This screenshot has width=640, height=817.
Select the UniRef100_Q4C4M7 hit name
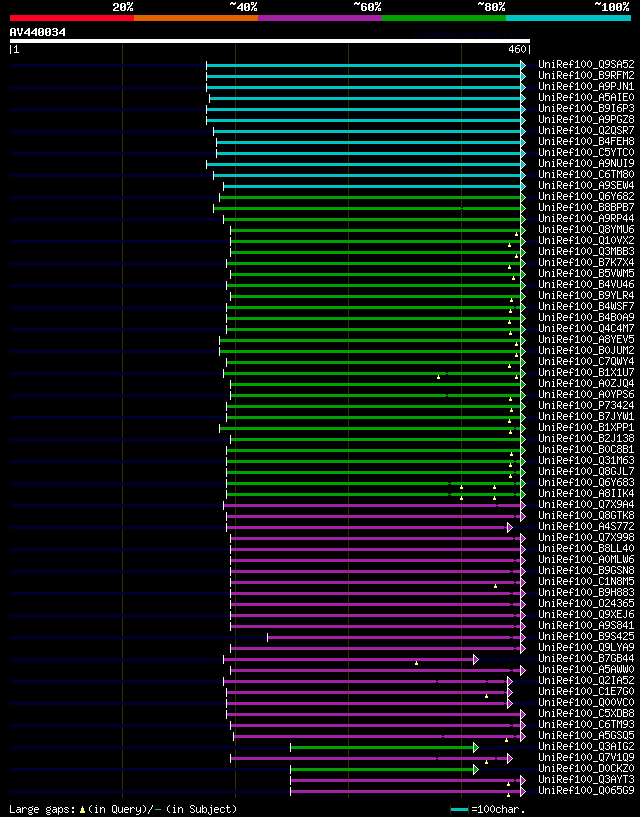coord(586,328)
